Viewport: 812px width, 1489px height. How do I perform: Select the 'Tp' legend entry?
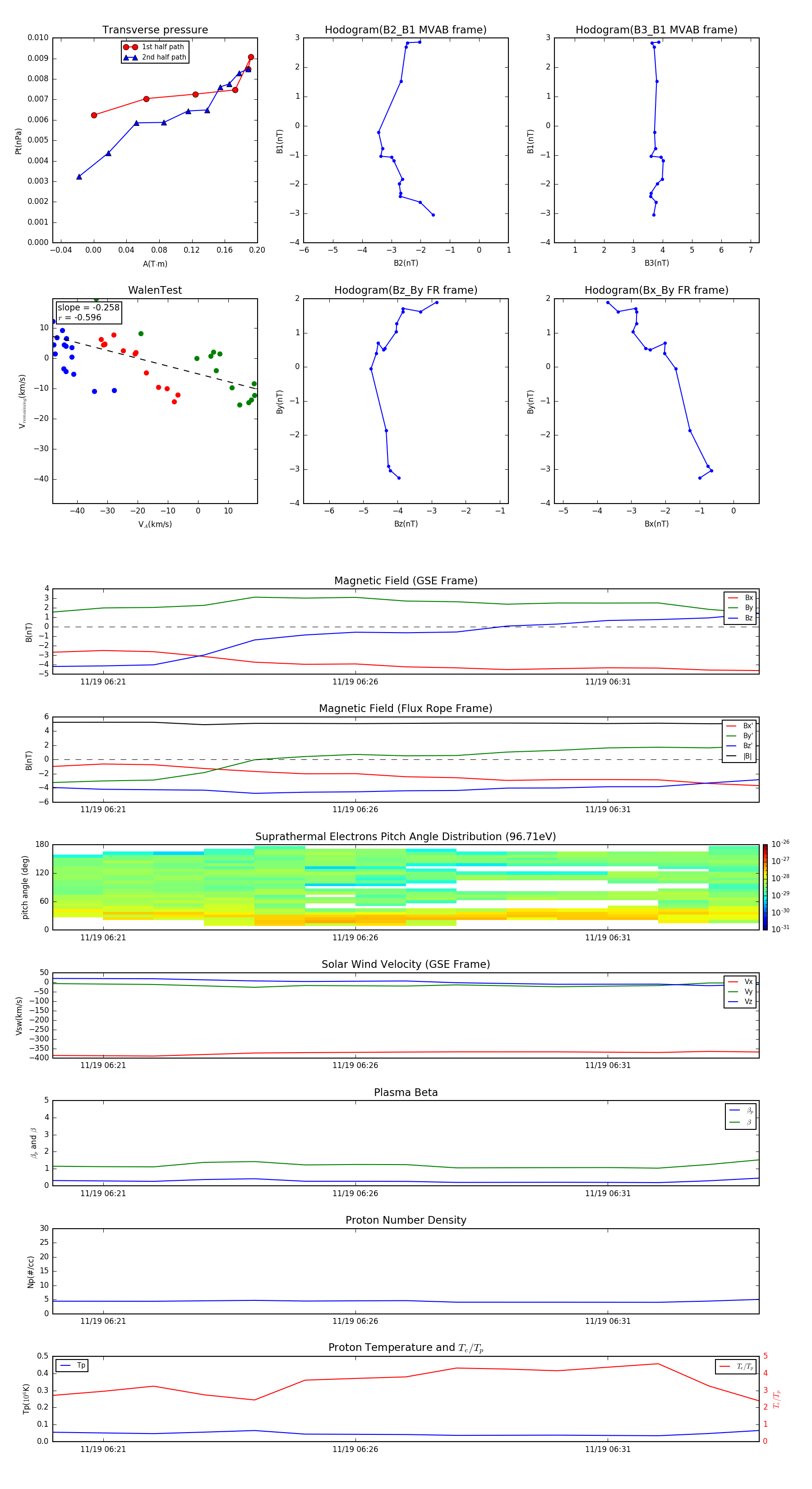tap(72, 1365)
